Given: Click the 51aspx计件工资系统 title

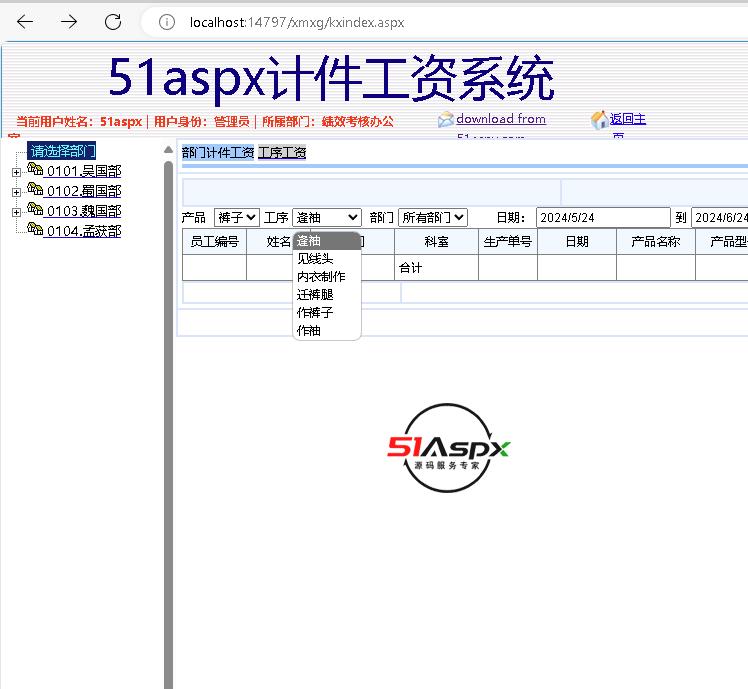Looking at the screenshot, I should [x=331, y=78].
